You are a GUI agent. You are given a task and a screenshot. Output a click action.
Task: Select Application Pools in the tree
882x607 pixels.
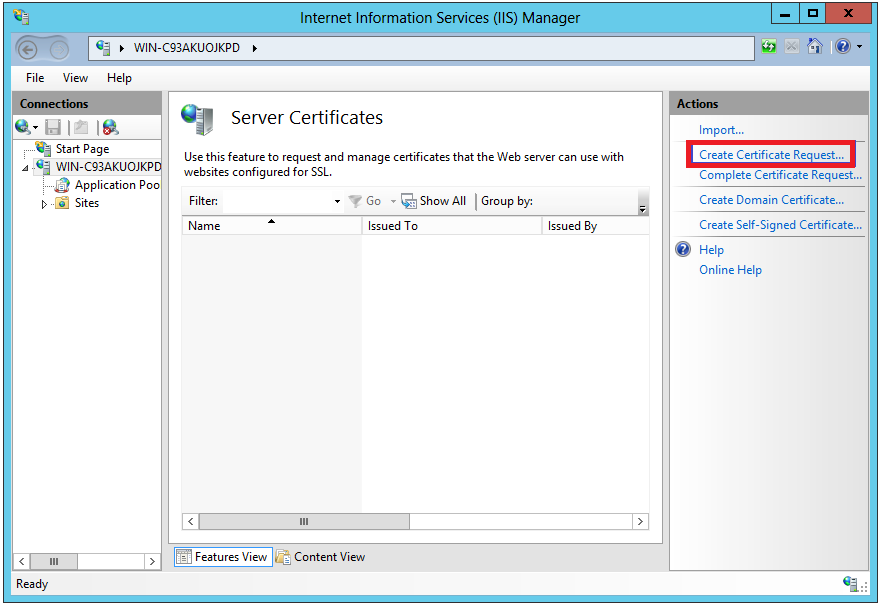pos(105,184)
